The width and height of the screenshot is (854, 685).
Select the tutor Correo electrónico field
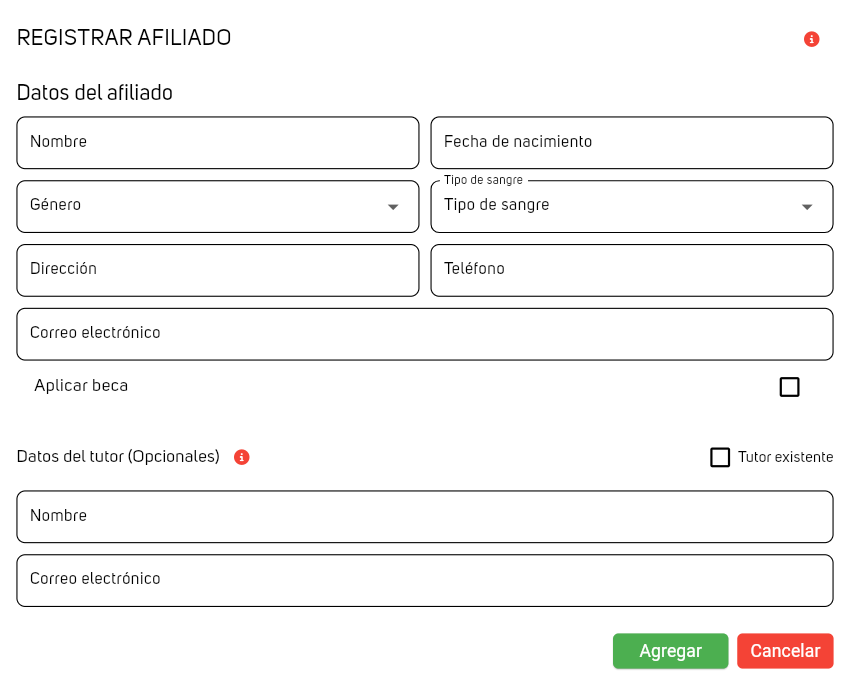pyautogui.click(x=425, y=580)
